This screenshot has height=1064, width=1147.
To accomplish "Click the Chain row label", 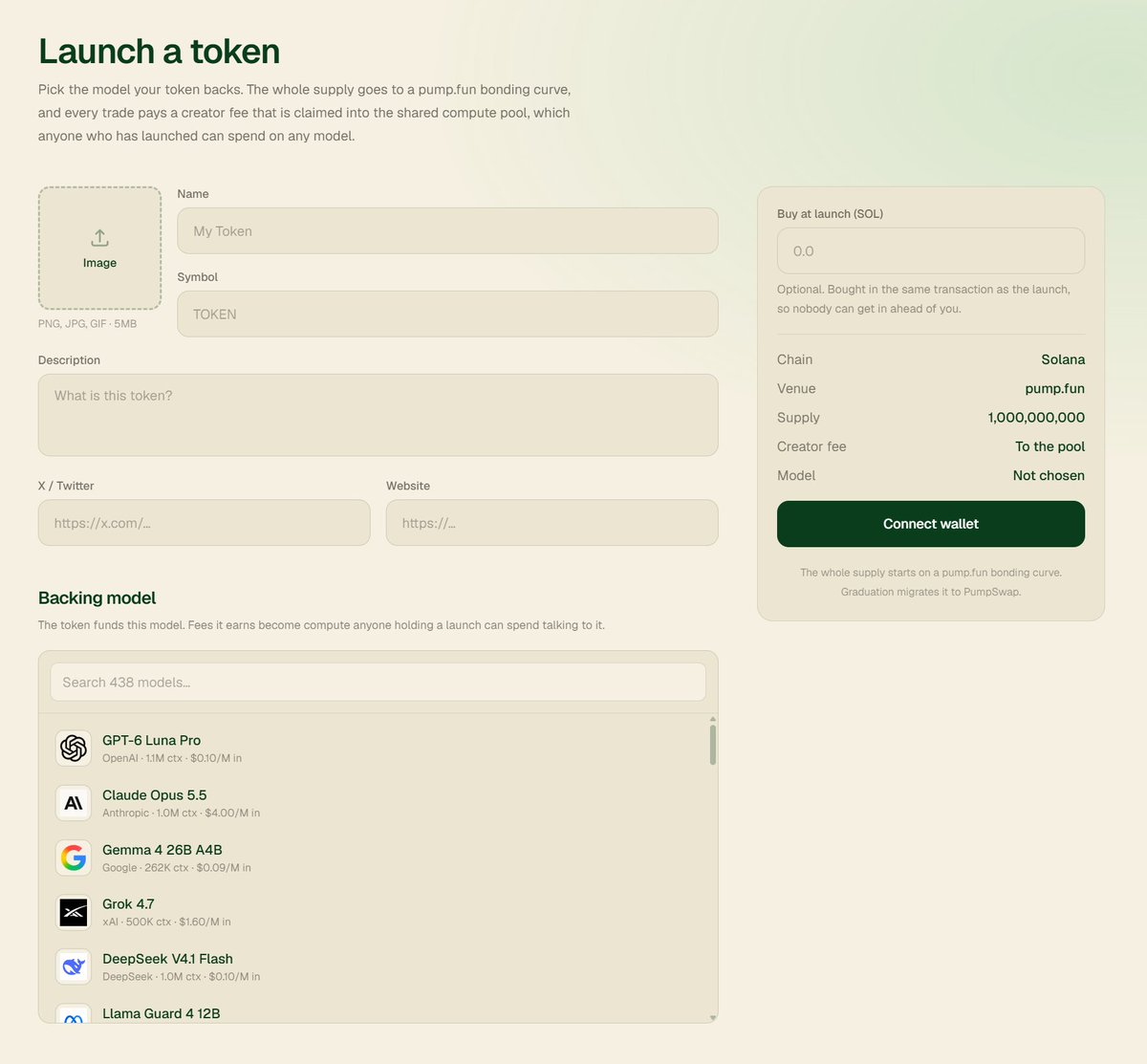I will (x=794, y=359).
